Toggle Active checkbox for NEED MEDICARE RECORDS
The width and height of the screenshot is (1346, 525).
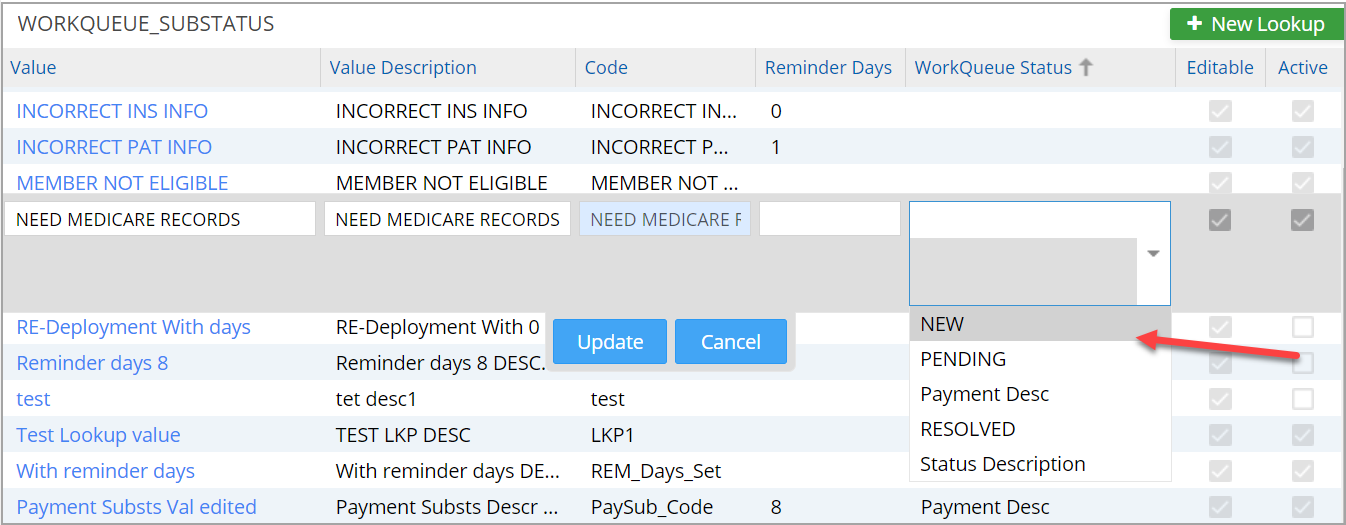pos(1302,220)
